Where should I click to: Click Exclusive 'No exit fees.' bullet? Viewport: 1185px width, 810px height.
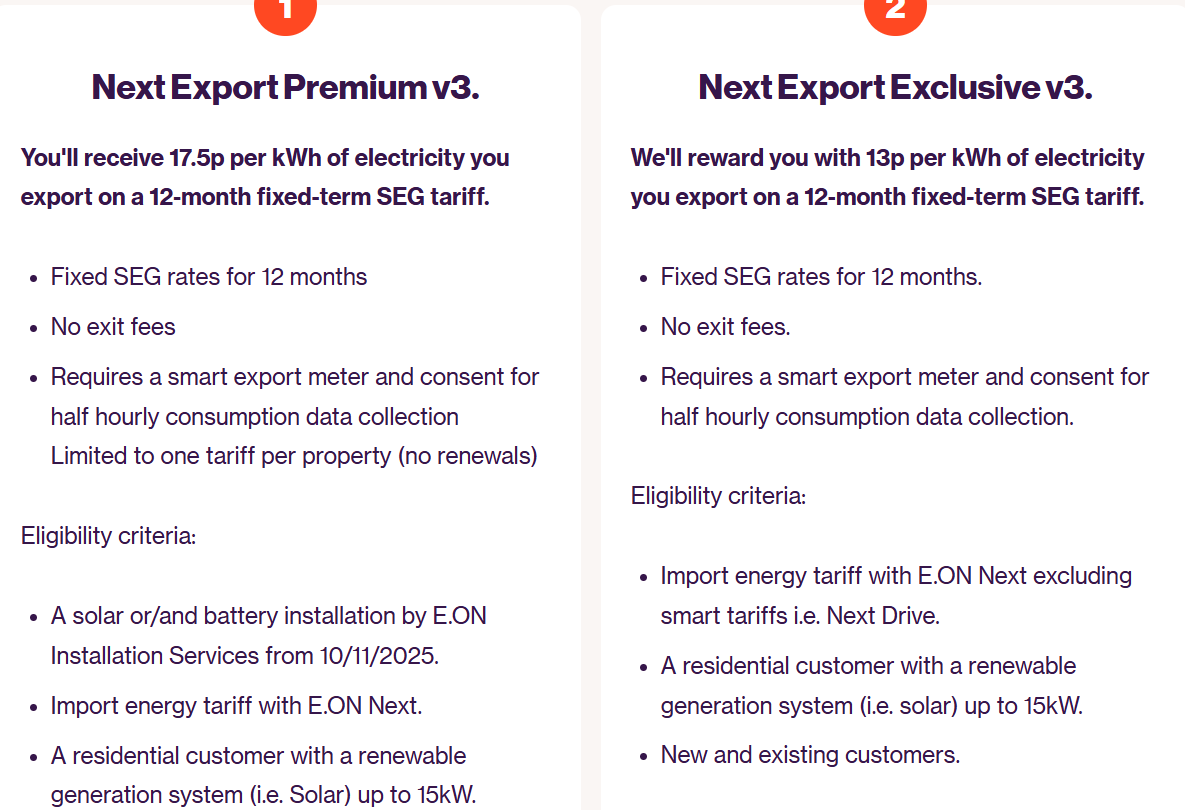726,326
